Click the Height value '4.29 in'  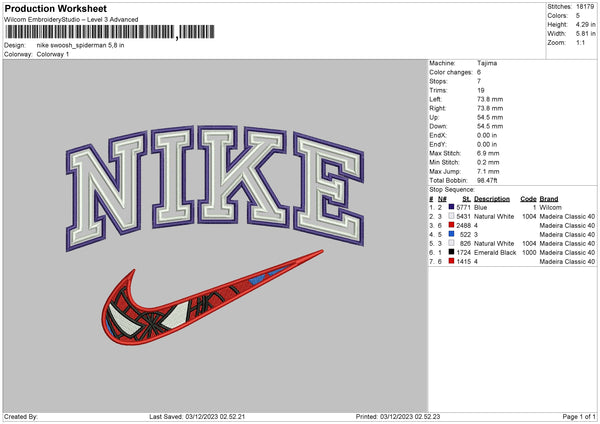pos(585,24)
